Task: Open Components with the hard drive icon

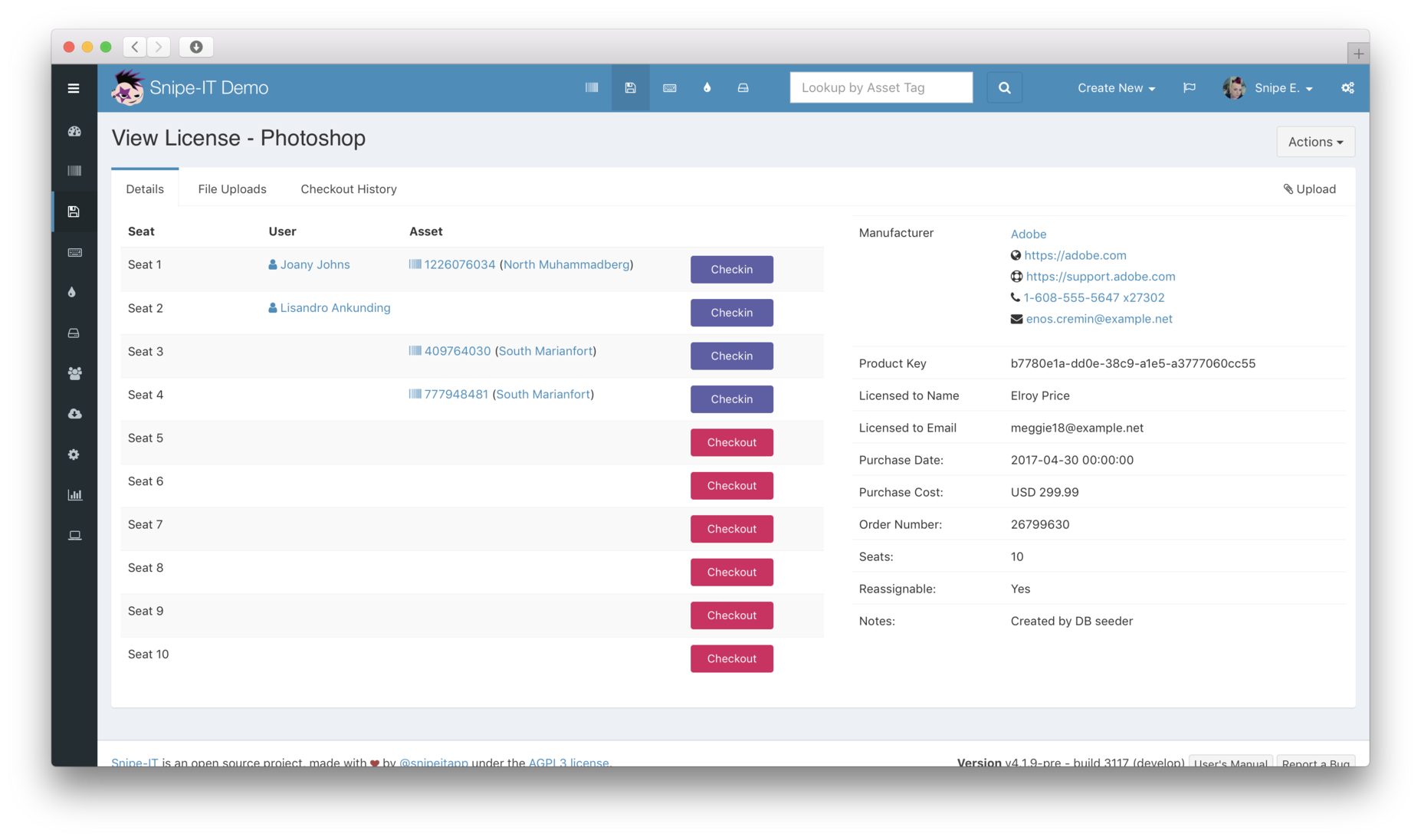Action: pos(74,333)
